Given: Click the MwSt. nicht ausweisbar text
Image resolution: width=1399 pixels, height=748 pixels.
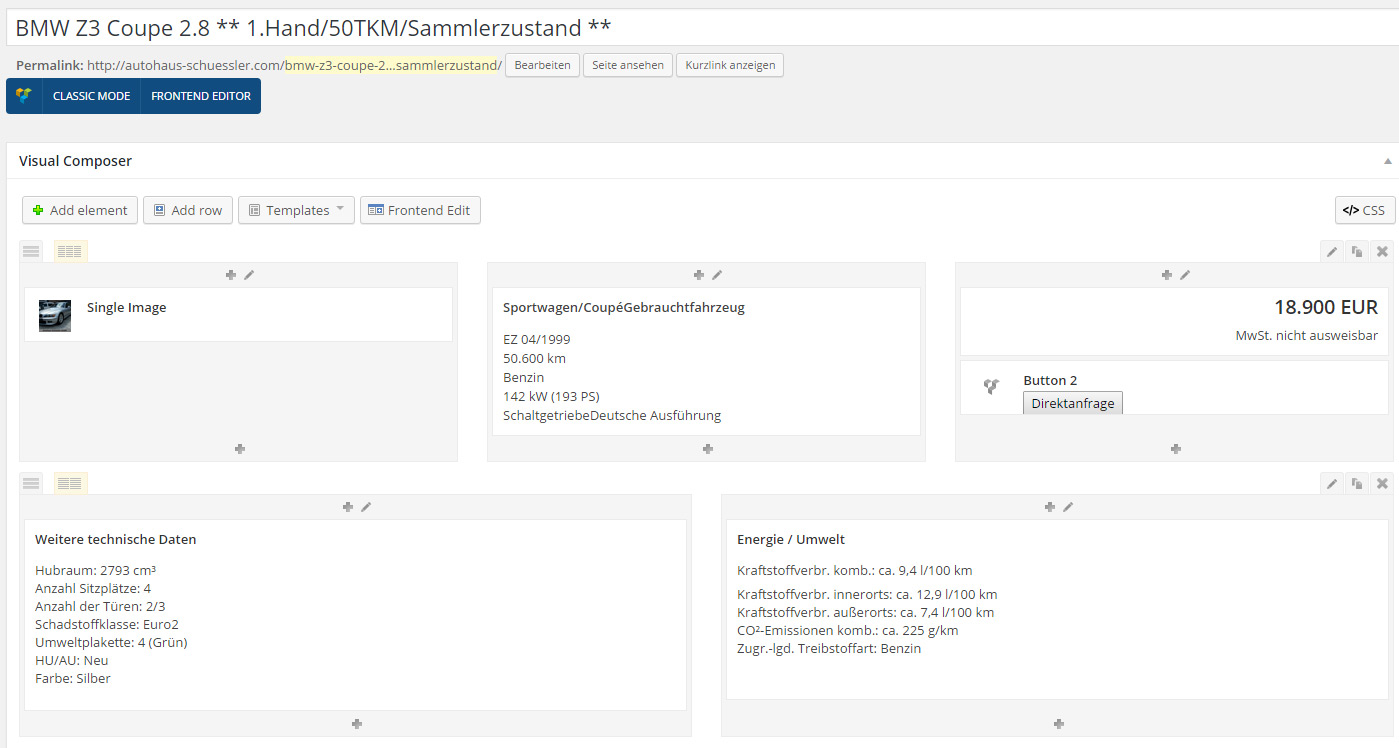Looking at the screenshot, I should pyautogui.click(x=1307, y=336).
